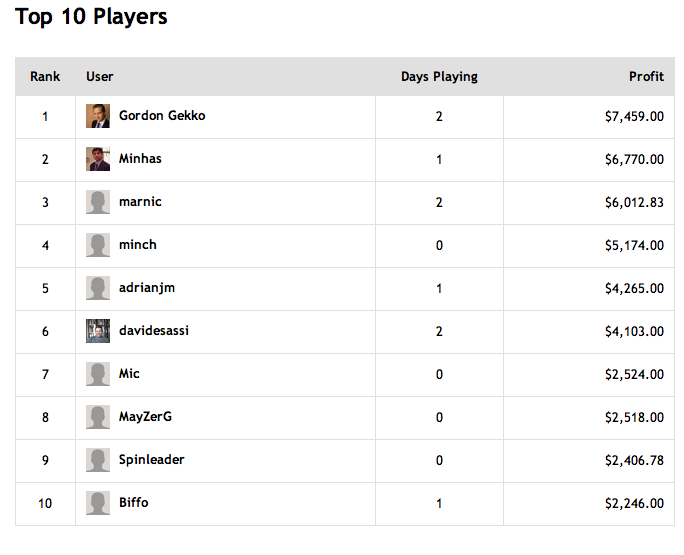The width and height of the screenshot is (684, 555).
Task: Open davidesassi's avatar photo
Action: point(98,331)
